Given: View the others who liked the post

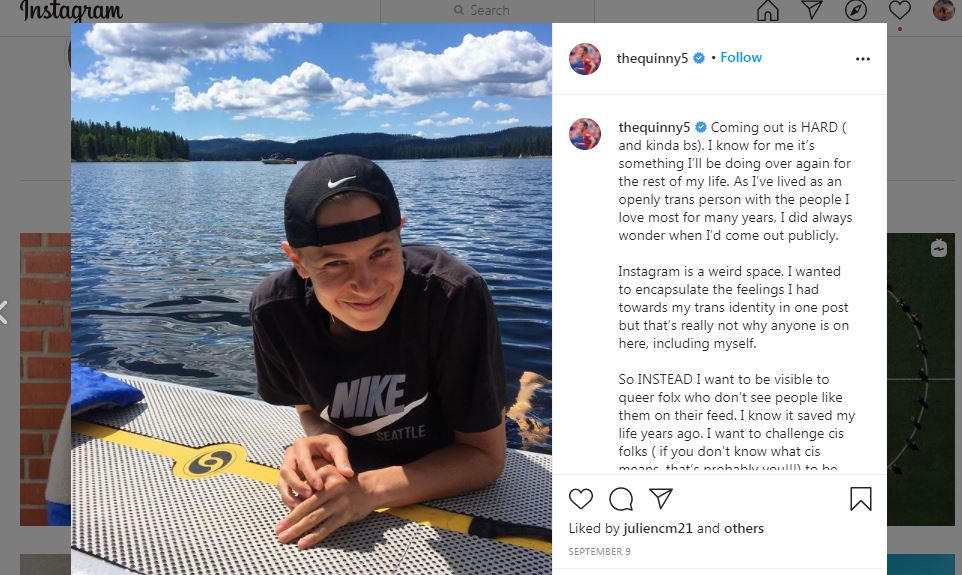Looking at the screenshot, I should pos(743,529).
